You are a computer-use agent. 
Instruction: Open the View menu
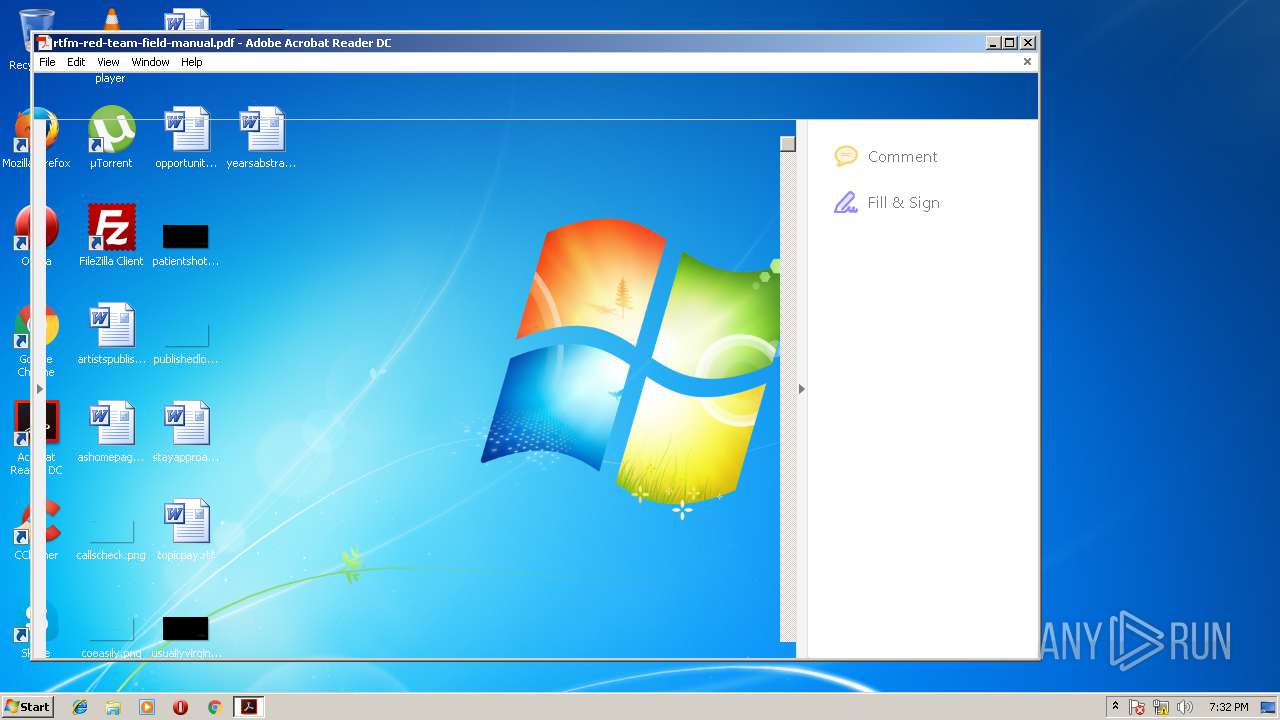click(108, 62)
